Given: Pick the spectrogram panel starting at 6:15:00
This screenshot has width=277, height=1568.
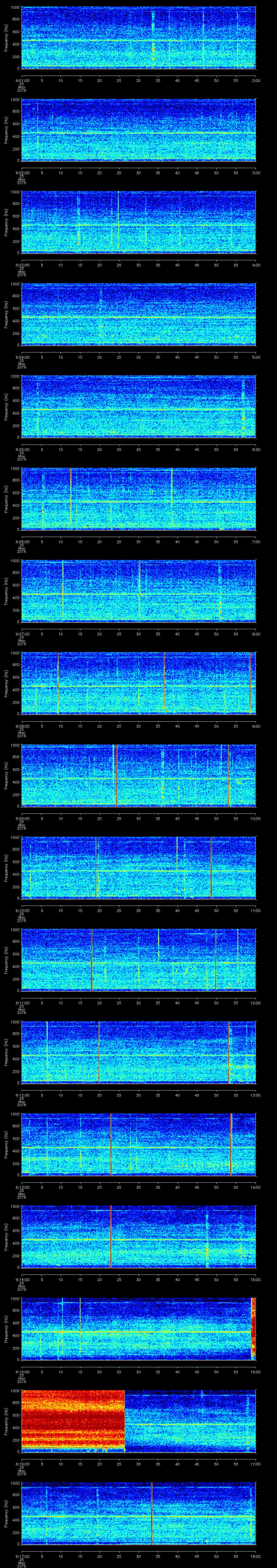Looking at the screenshot, I should tap(138, 1329).
